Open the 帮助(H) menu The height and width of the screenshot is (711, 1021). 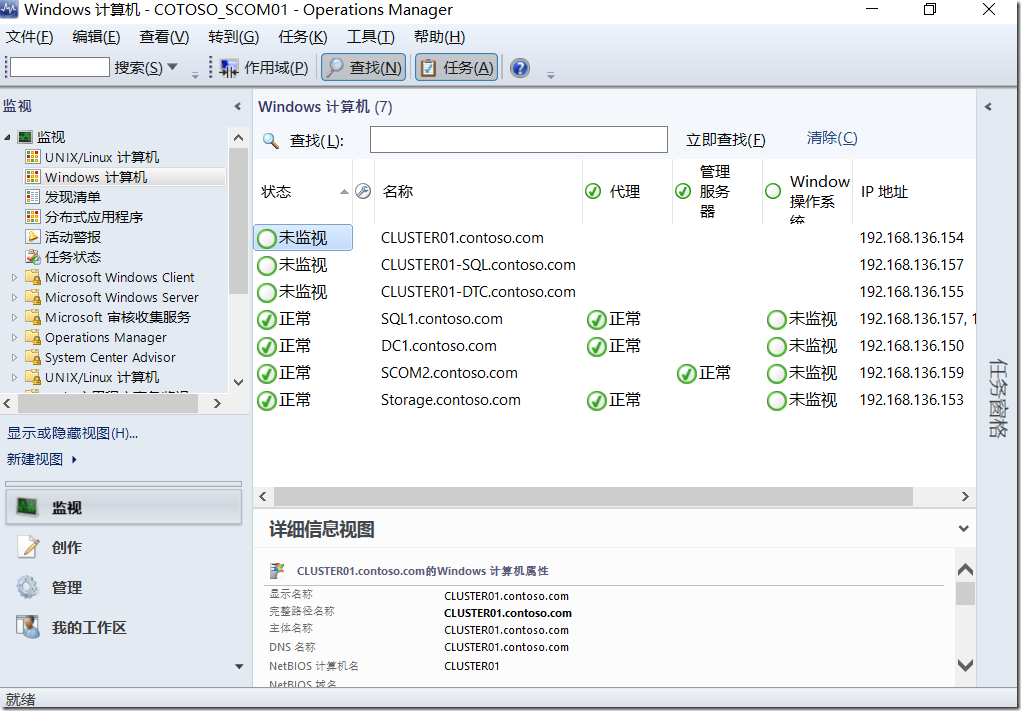(440, 37)
